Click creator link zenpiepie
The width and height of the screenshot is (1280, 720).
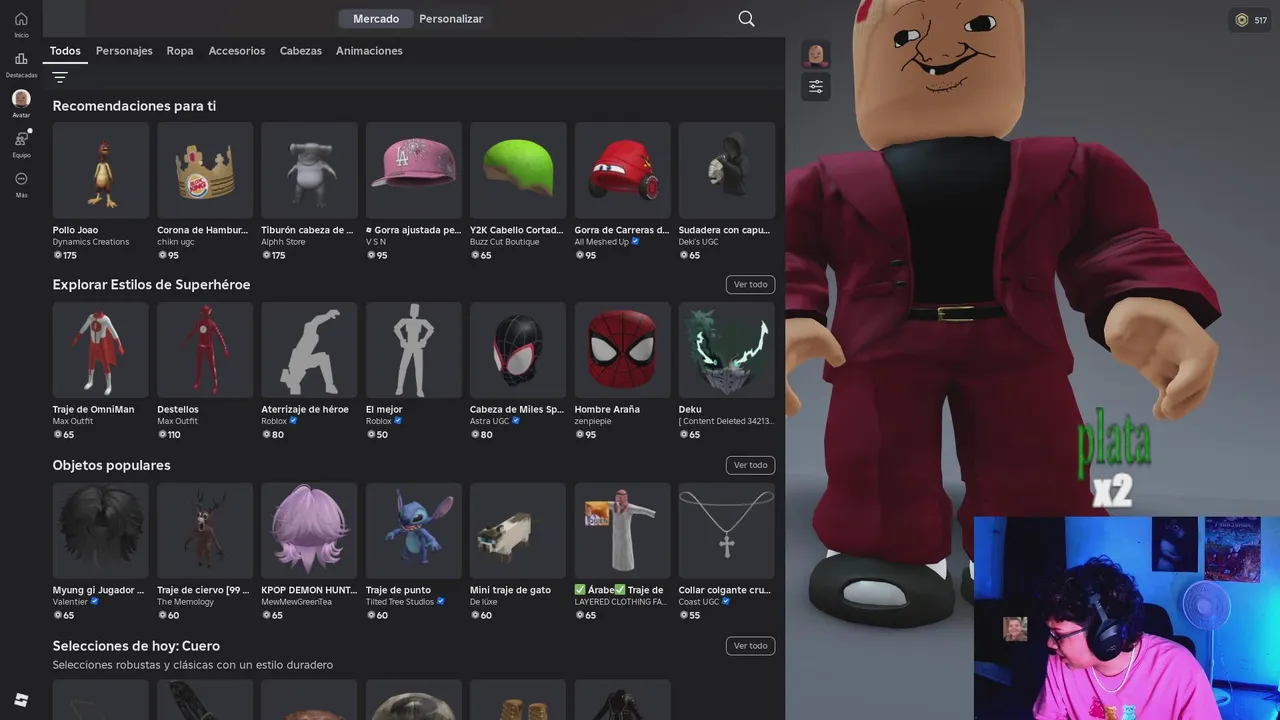point(592,421)
